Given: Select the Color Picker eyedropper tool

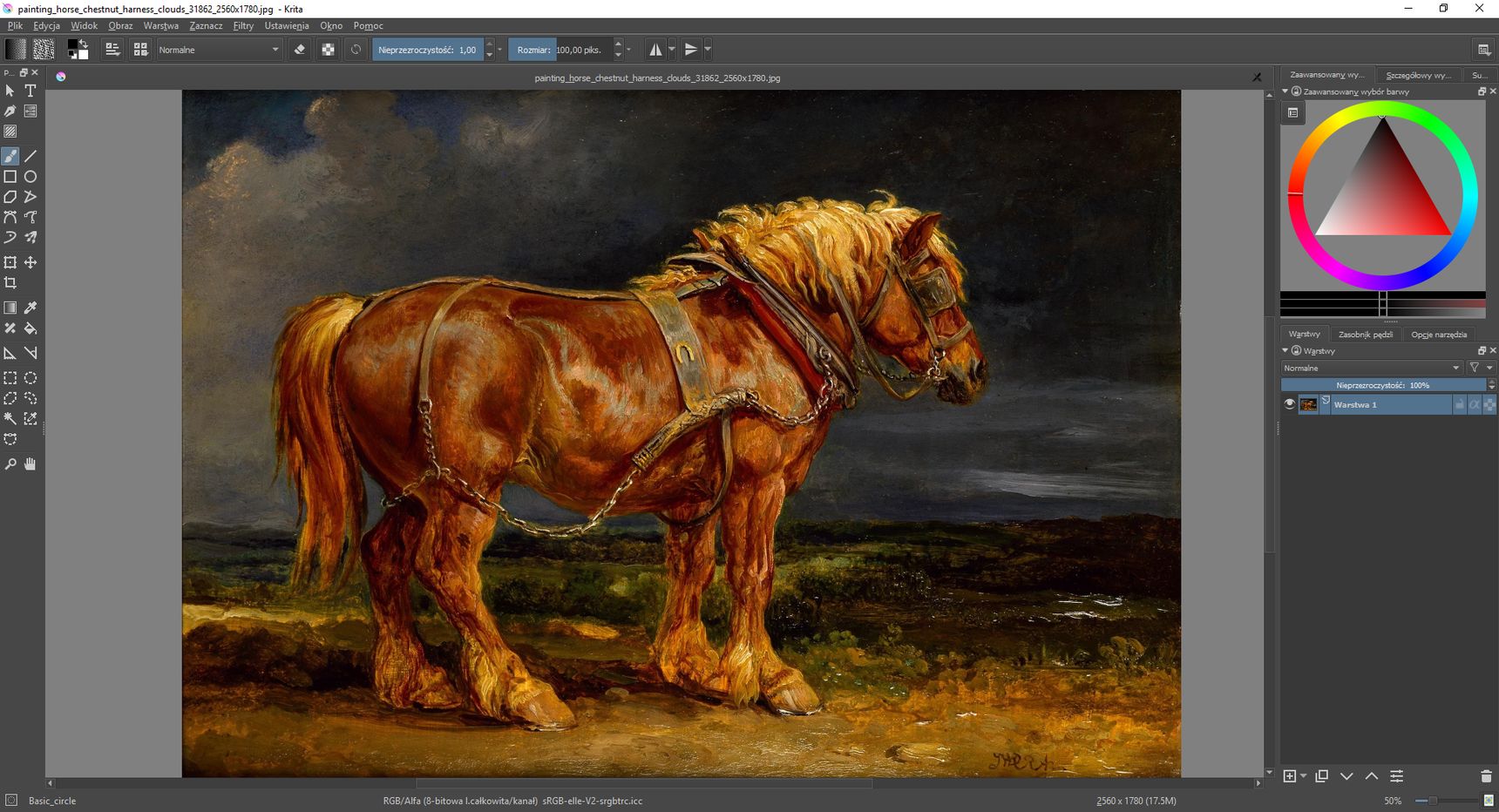Looking at the screenshot, I should 31,308.
